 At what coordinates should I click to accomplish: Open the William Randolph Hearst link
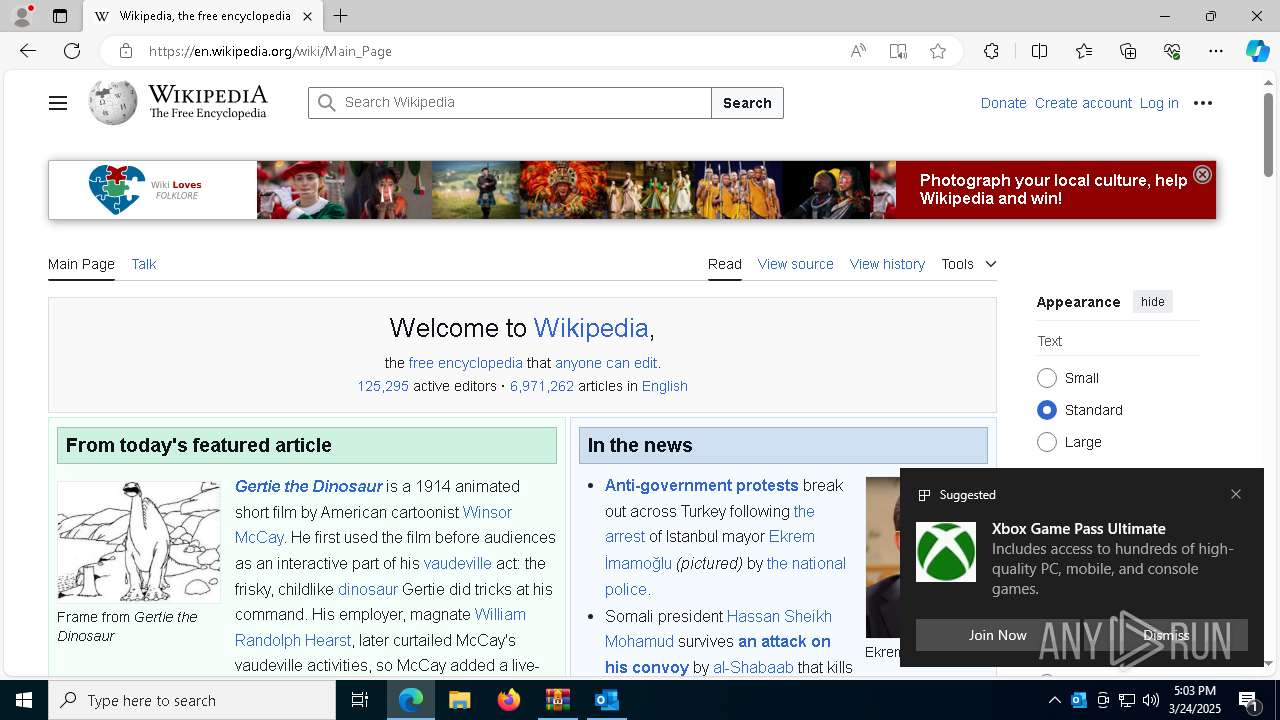coord(380,627)
